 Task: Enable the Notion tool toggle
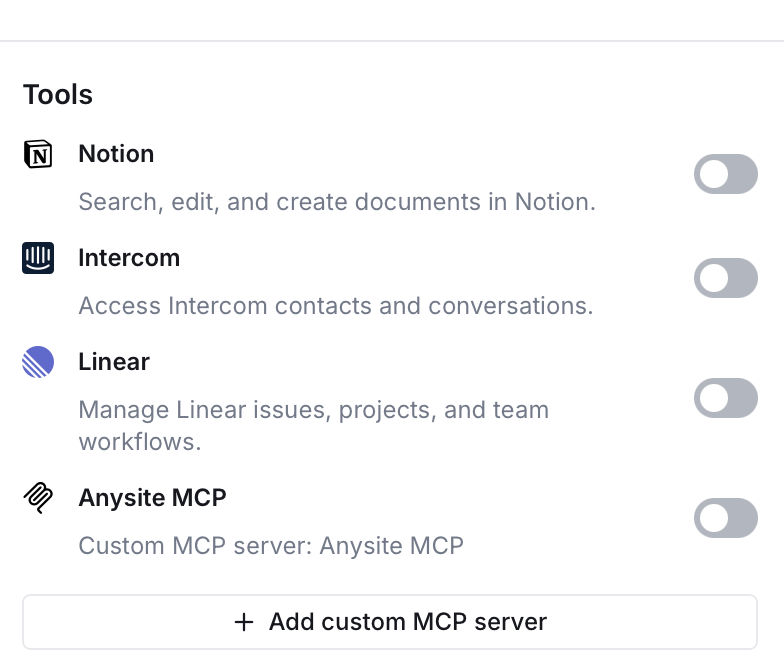point(725,174)
